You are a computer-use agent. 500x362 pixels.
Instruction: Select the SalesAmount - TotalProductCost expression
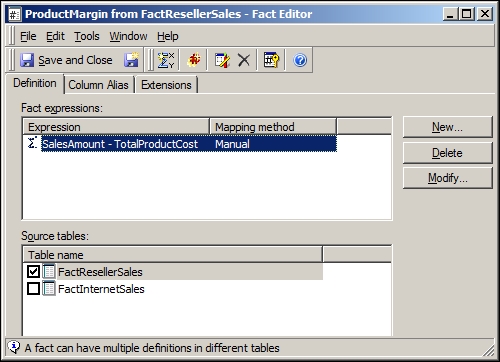coord(120,144)
